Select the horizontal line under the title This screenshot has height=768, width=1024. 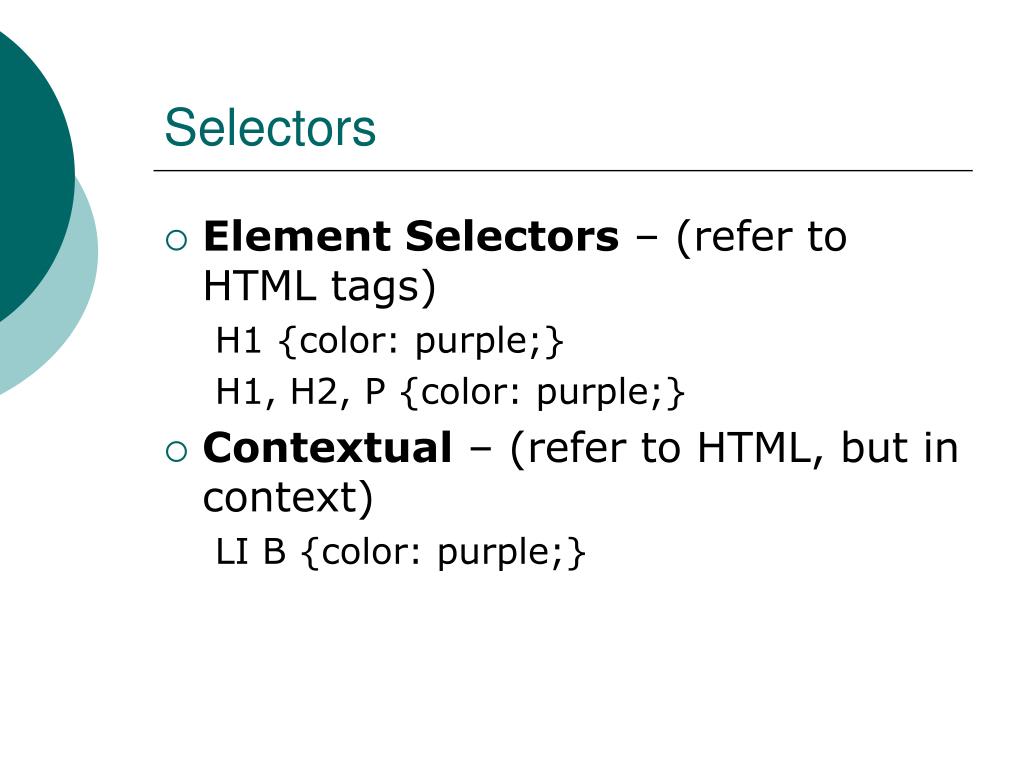(x=563, y=170)
